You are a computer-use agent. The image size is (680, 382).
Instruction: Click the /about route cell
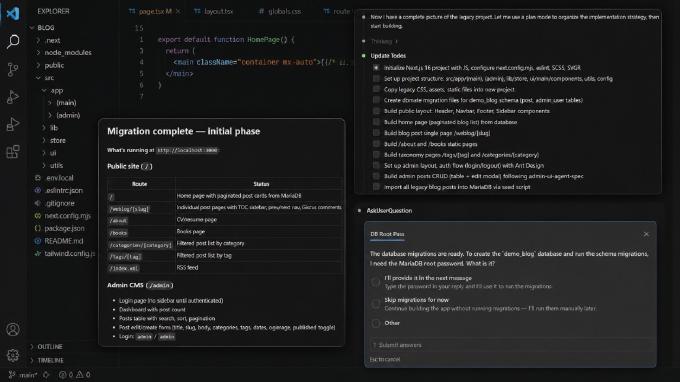click(118, 221)
